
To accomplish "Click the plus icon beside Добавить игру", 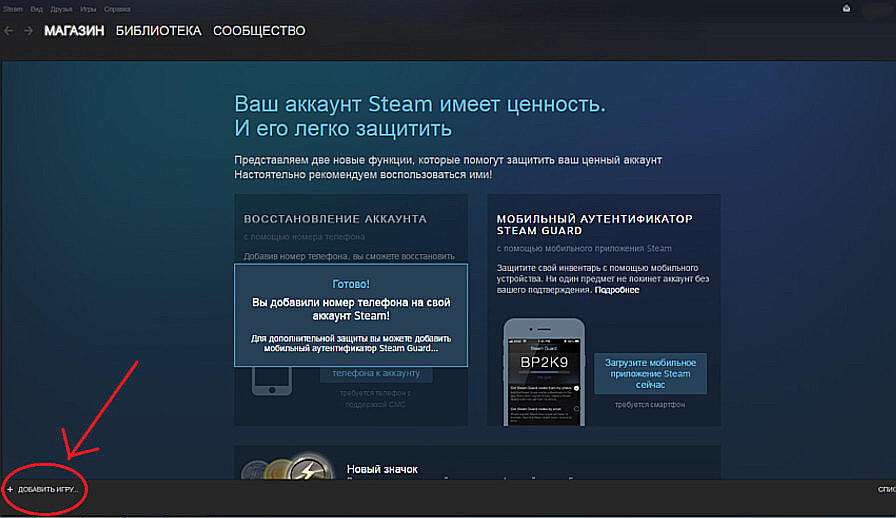I will [x=10, y=490].
